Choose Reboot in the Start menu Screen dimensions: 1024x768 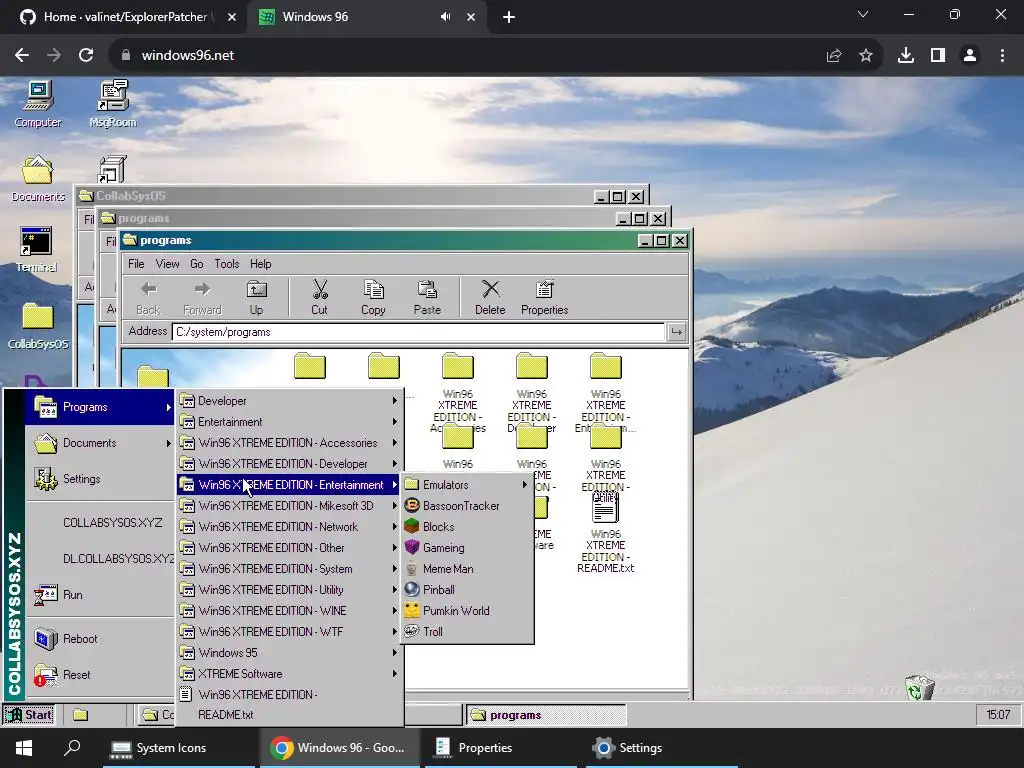[100, 638]
